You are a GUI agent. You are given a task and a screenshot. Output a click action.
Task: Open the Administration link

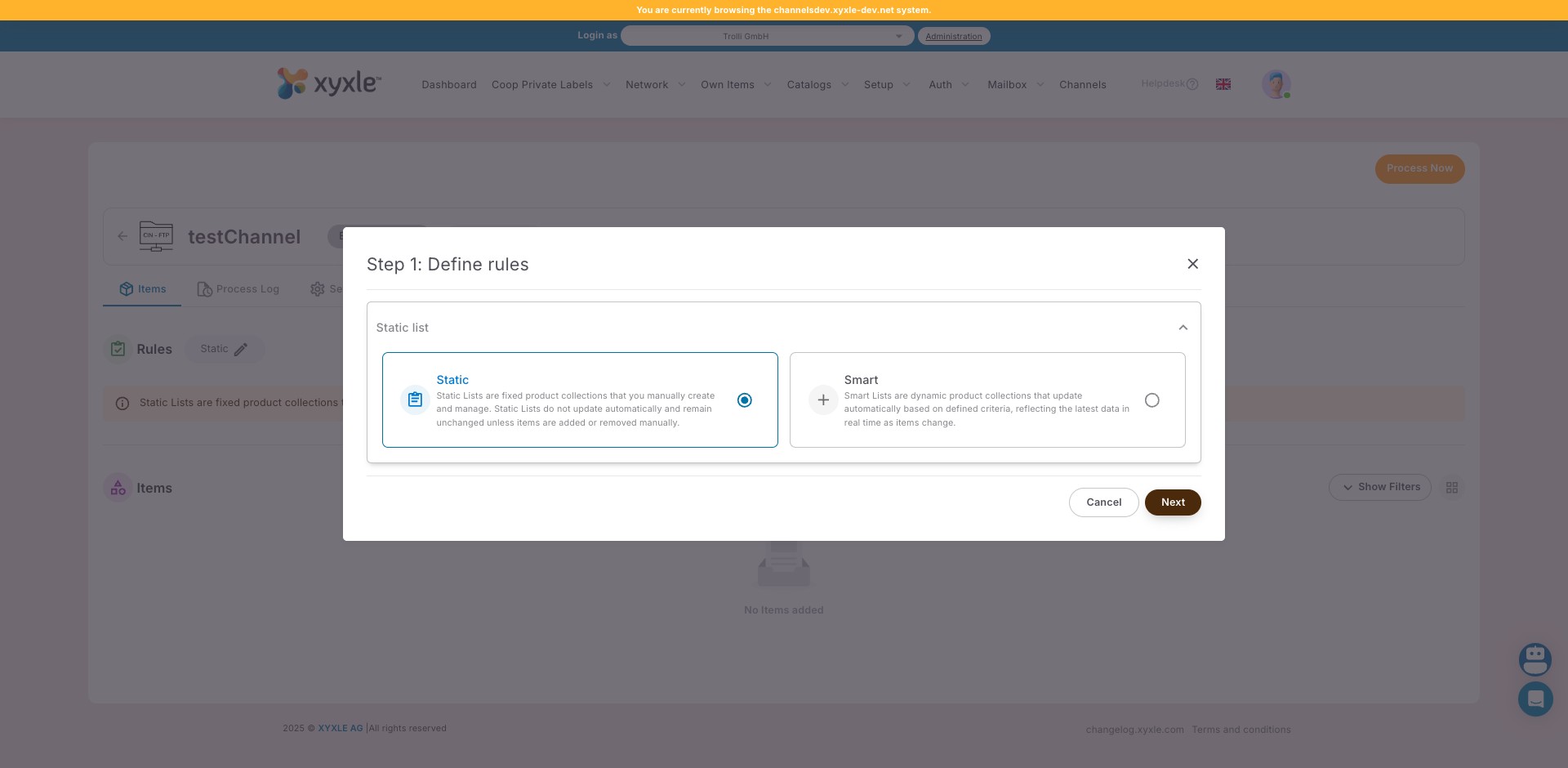[953, 36]
